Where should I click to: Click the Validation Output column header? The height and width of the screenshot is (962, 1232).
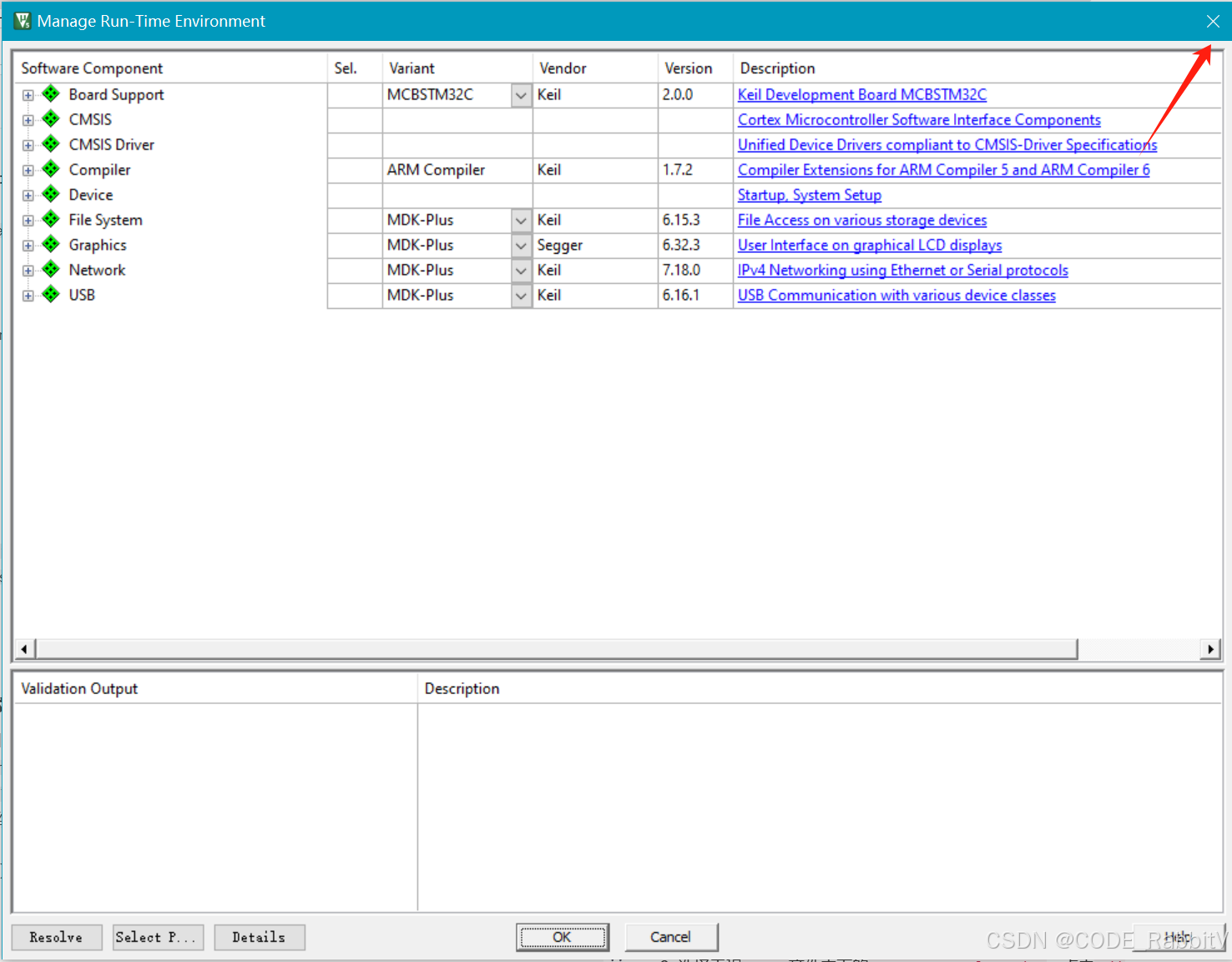pyautogui.click(x=215, y=689)
